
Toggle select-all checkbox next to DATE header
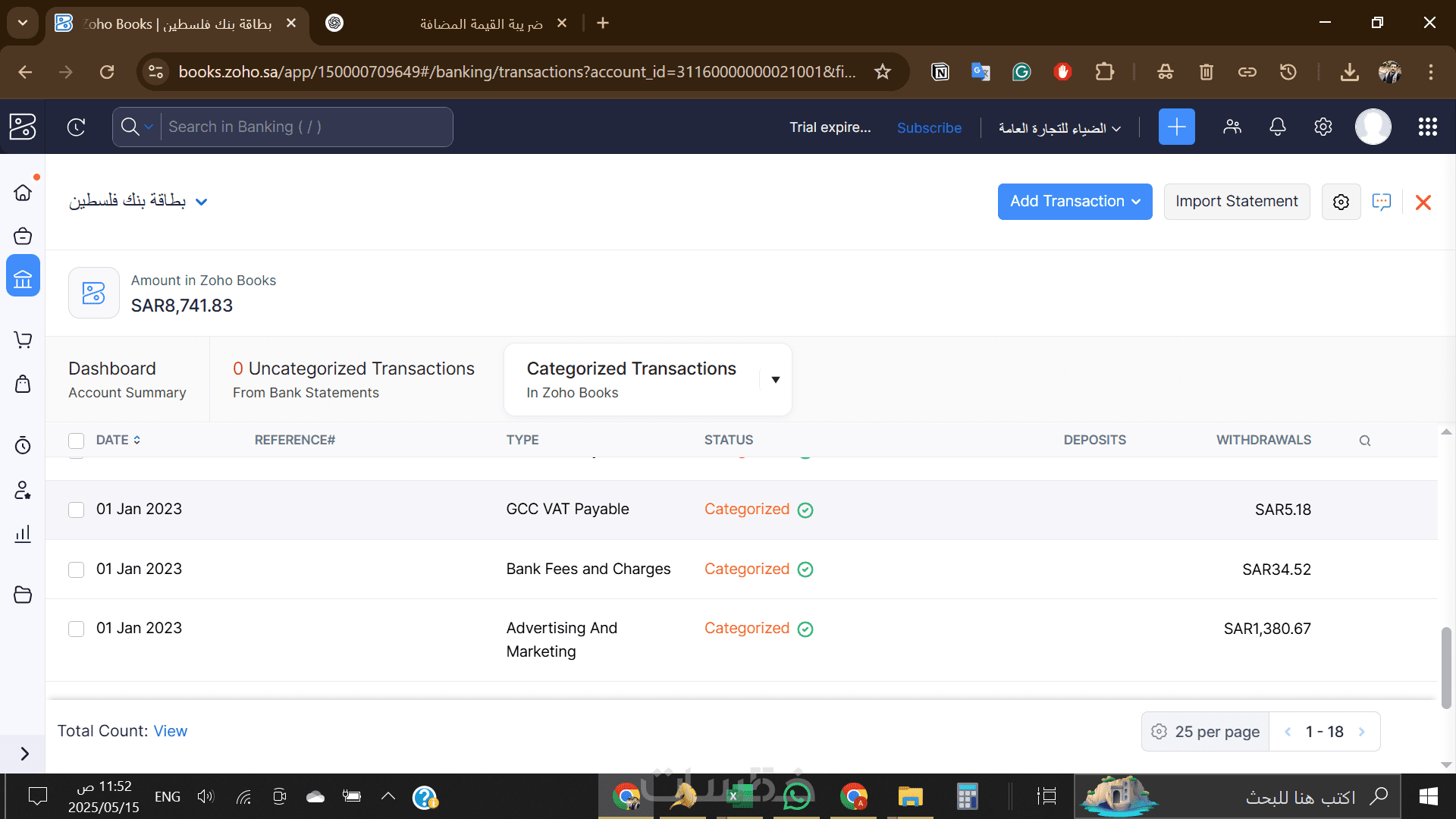coord(76,441)
